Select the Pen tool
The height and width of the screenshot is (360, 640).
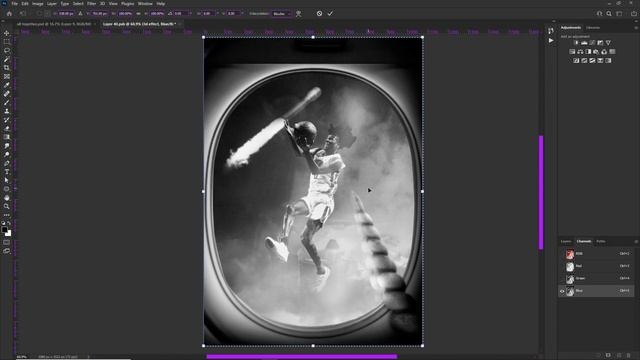click(7, 163)
